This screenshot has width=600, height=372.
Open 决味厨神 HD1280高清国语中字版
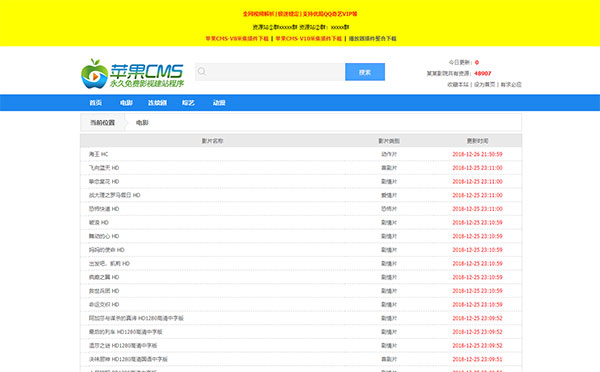click(x=128, y=359)
